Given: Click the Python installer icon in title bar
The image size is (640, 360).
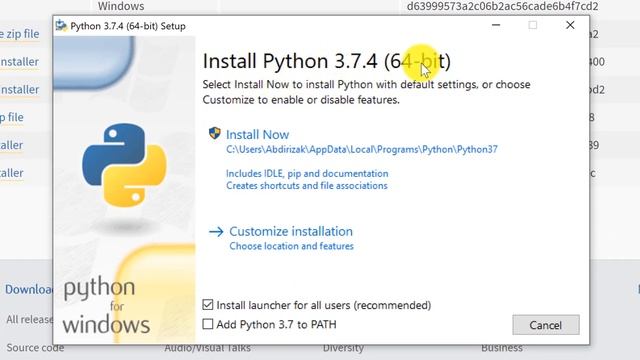Looking at the screenshot, I should (61, 26).
